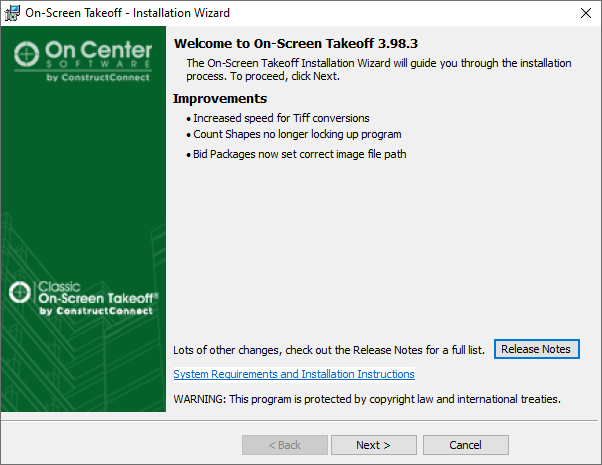Close the Installation Wizard window
The image size is (602, 465).
point(586,13)
